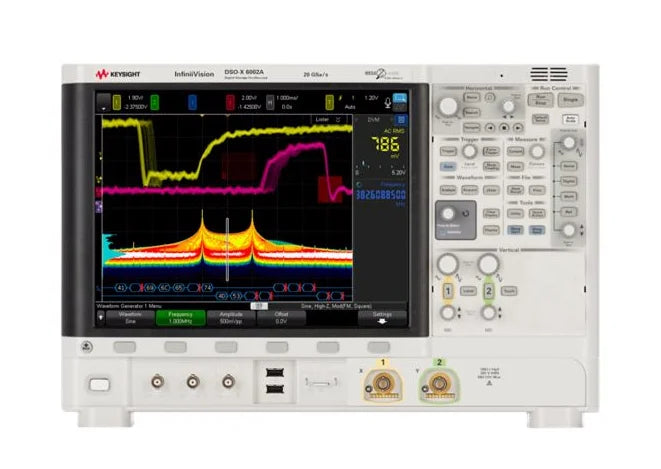The width and height of the screenshot is (661, 469).
Task: Tap the back arrow left of the Waveform softkey
Action: pyautogui.click(x=100, y=318)
